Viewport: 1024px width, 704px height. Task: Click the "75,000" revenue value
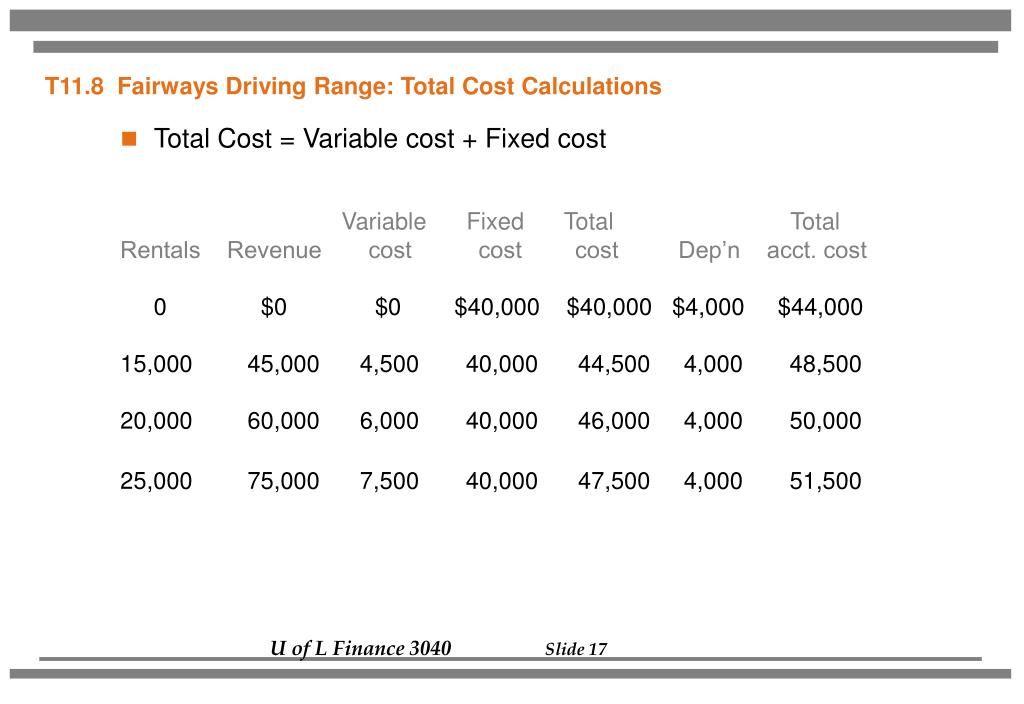point(283,481)
